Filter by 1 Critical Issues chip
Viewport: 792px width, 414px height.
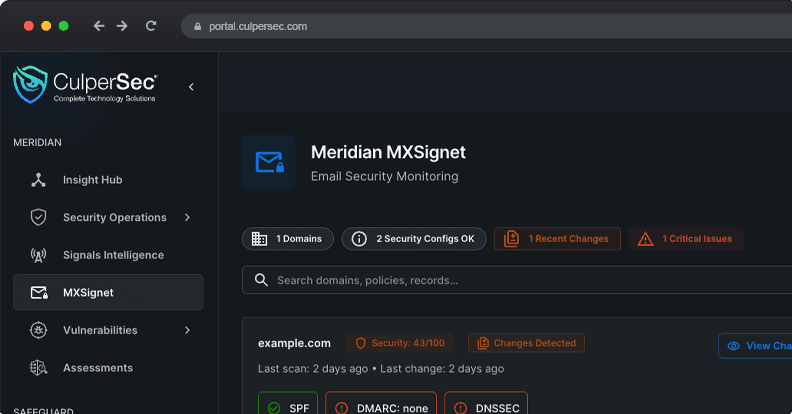click(686, 239)
